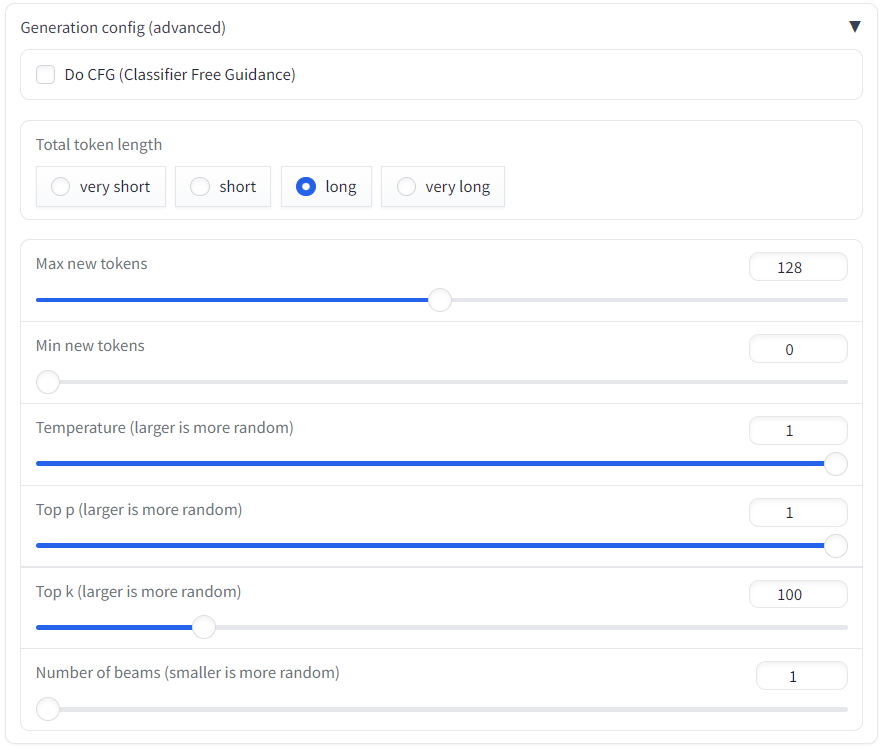Click the Min new tokens slider handle
Image resolution: width=883 pixels, height=748 pixels.
coord(48,382)
